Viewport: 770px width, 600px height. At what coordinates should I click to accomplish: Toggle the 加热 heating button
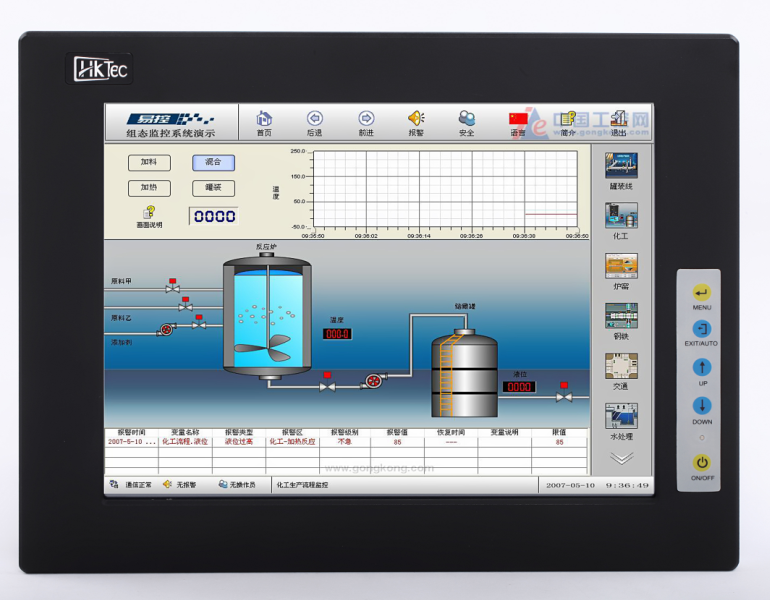[x=149, y=188]
